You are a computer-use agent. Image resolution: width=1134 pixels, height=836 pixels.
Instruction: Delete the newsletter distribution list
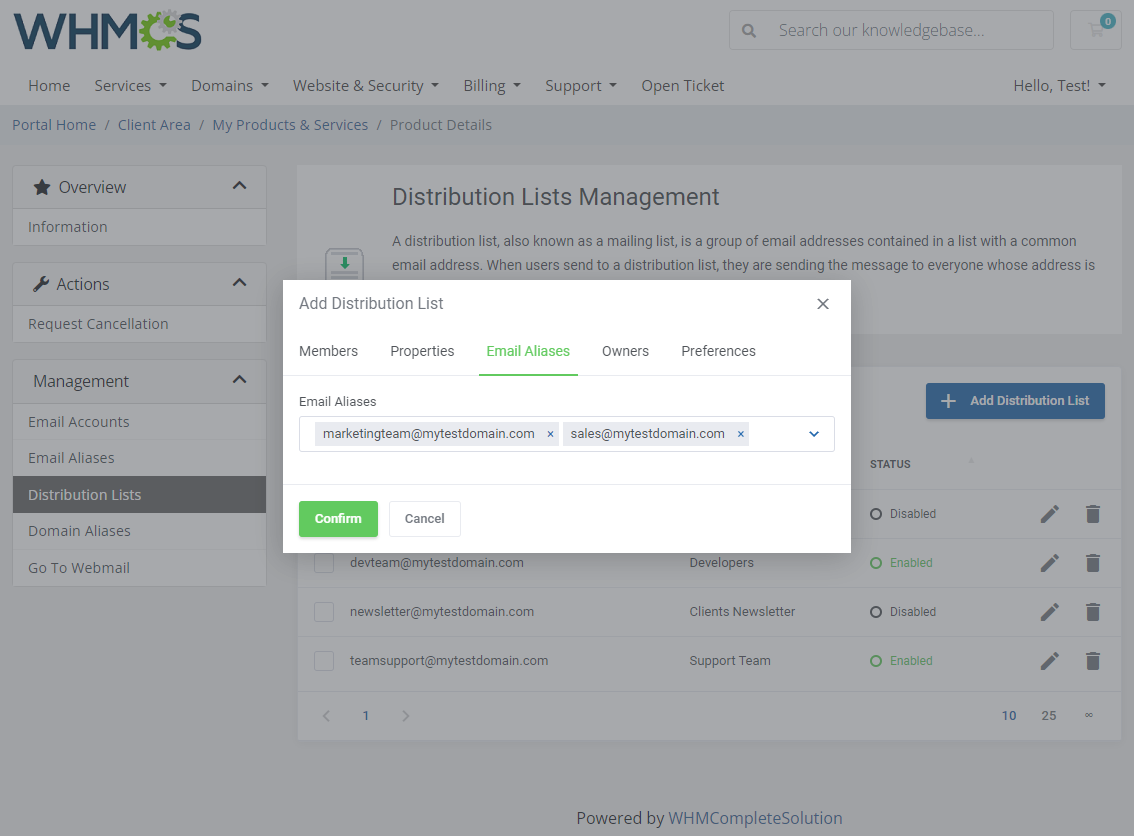1093,612
